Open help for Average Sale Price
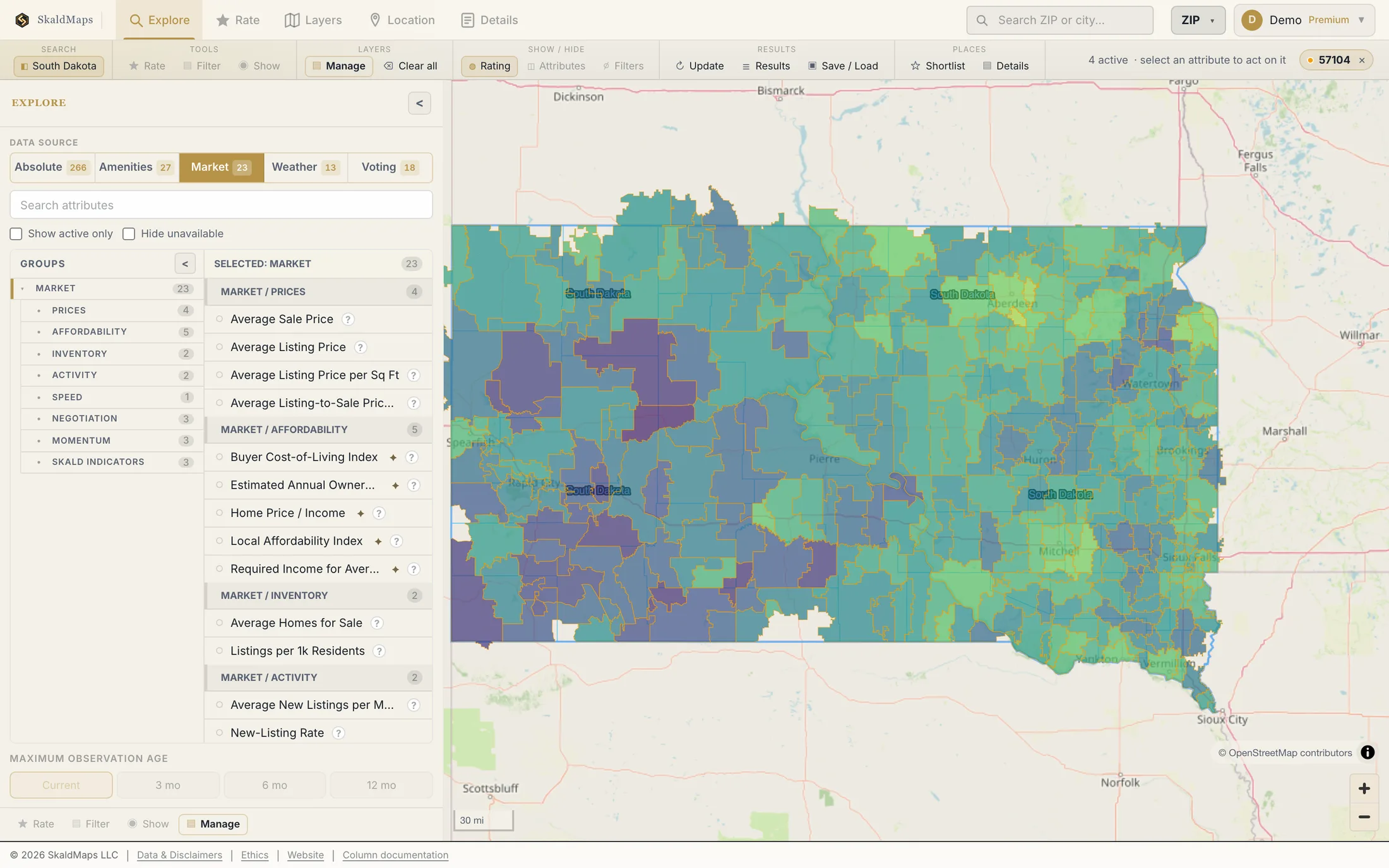Viewport: 1389px width, 868px height. [348, 319]
